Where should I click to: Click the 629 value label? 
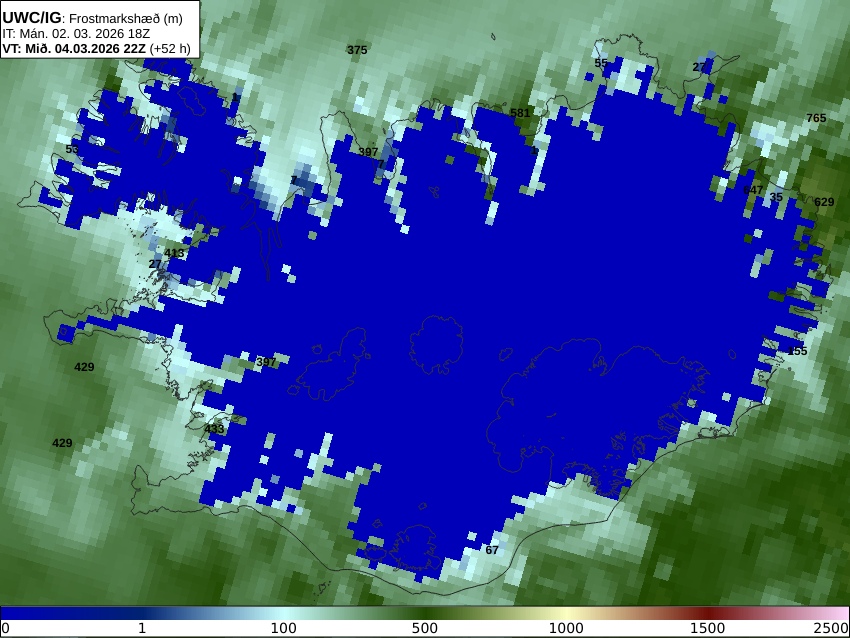[824, 202]
